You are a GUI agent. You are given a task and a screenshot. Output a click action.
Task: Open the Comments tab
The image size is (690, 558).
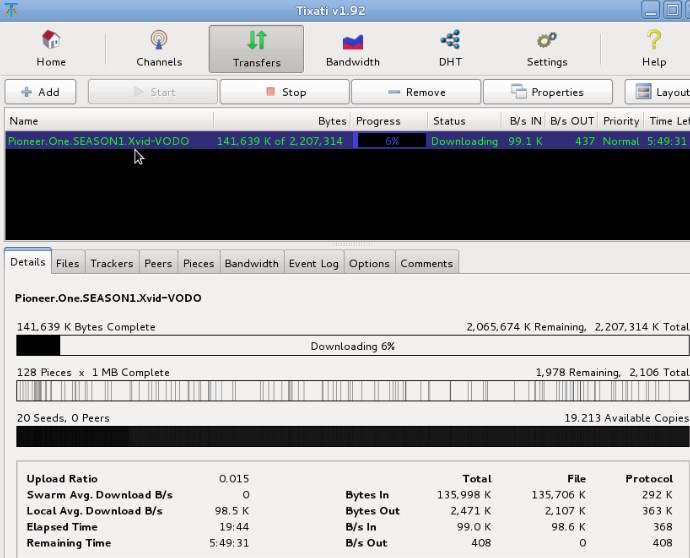426,264
